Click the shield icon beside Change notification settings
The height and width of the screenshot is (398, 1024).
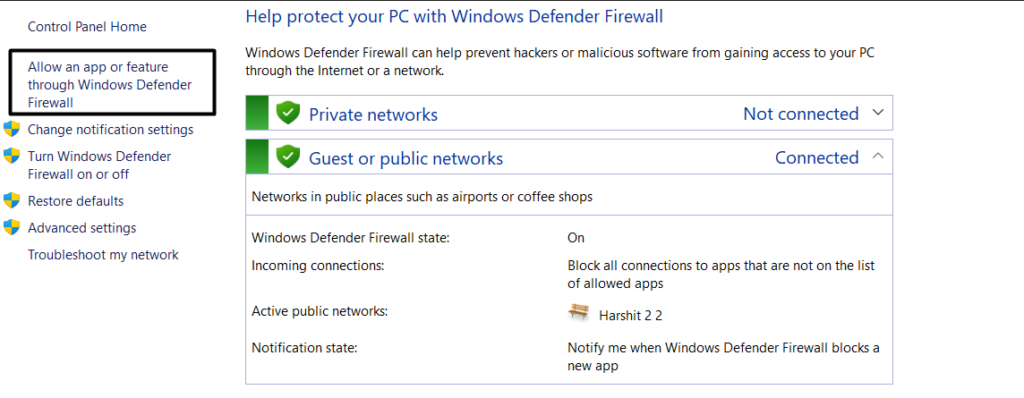point(12,129)
